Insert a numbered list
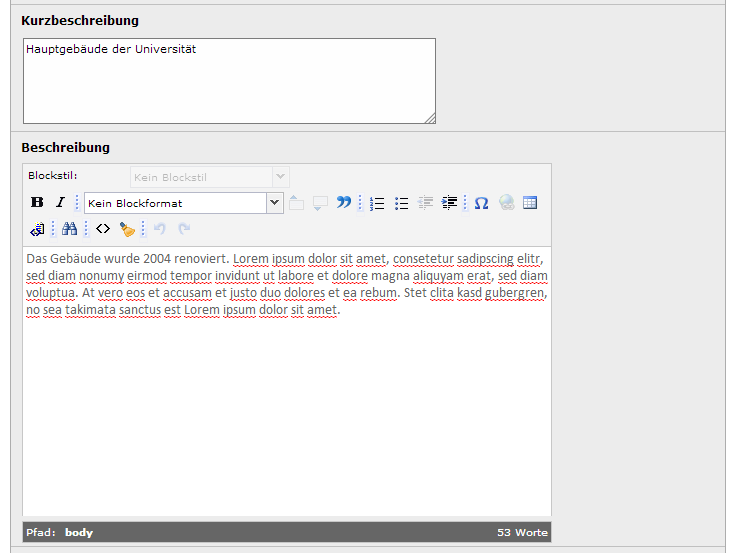 [377, 203]
